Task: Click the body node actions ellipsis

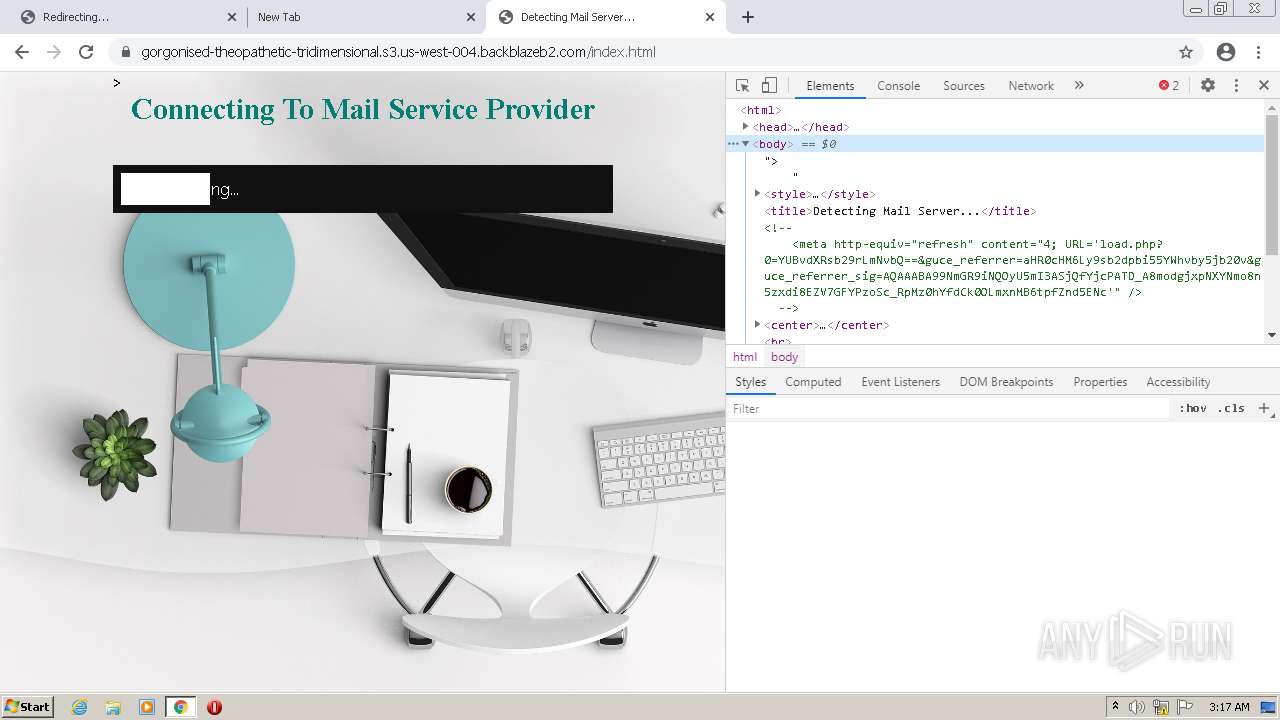Action: click(732, 144)
